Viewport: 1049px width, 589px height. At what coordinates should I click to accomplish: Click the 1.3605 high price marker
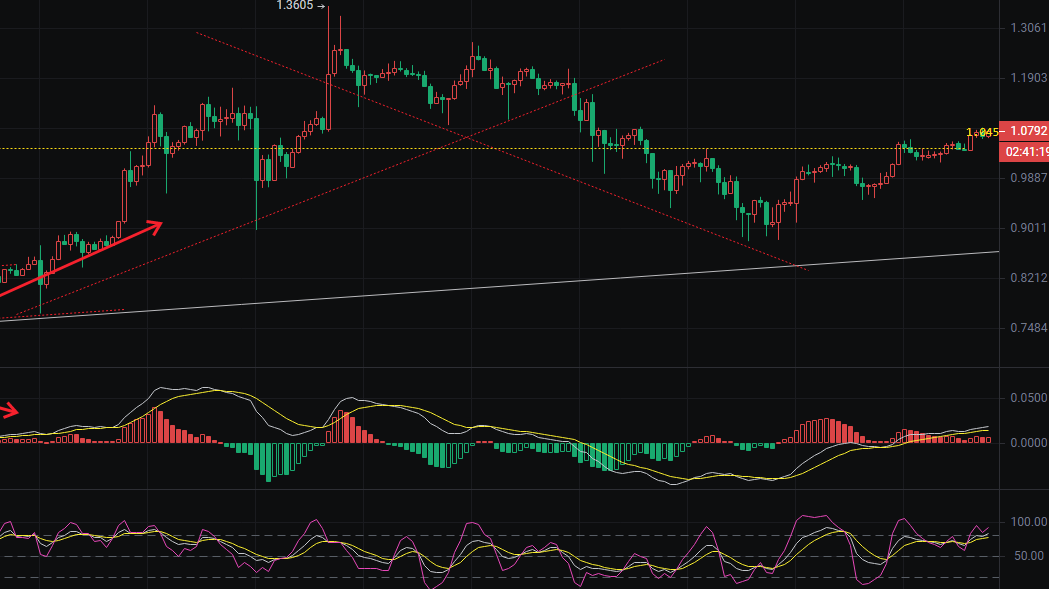coord(300,6)
